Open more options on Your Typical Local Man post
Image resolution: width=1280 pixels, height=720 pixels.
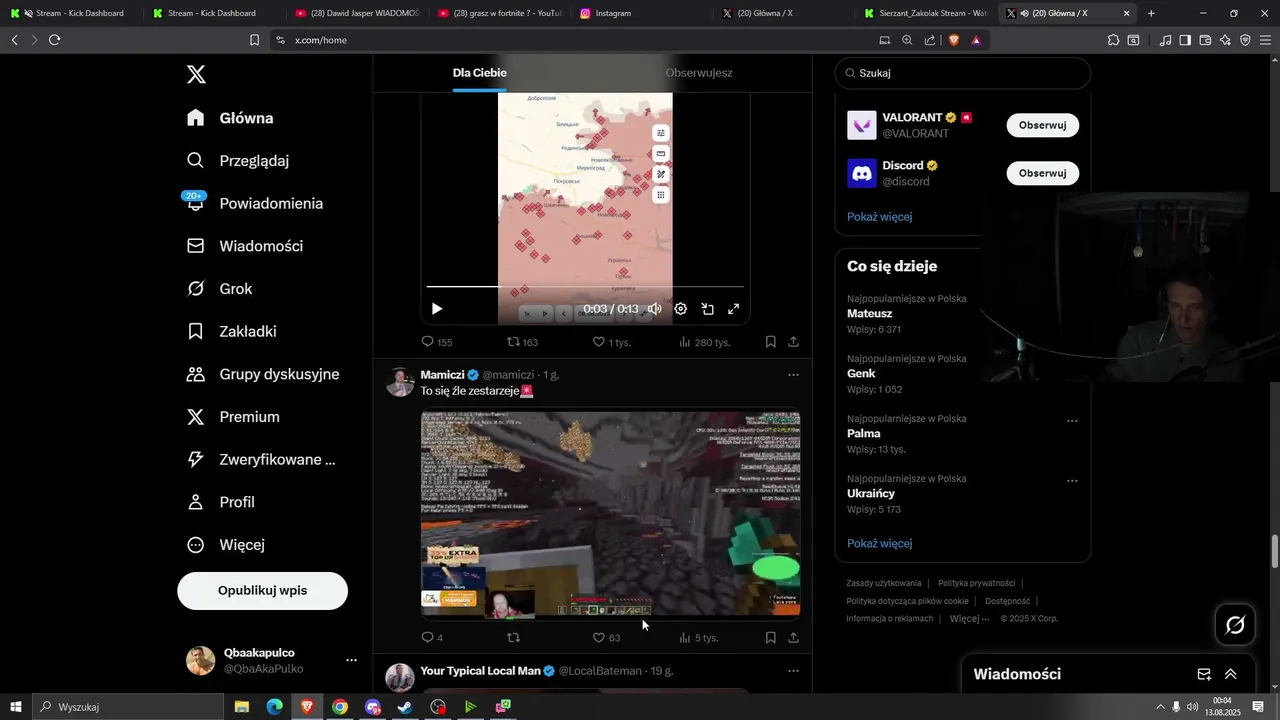pyautogui.click(x=793, y=671)
